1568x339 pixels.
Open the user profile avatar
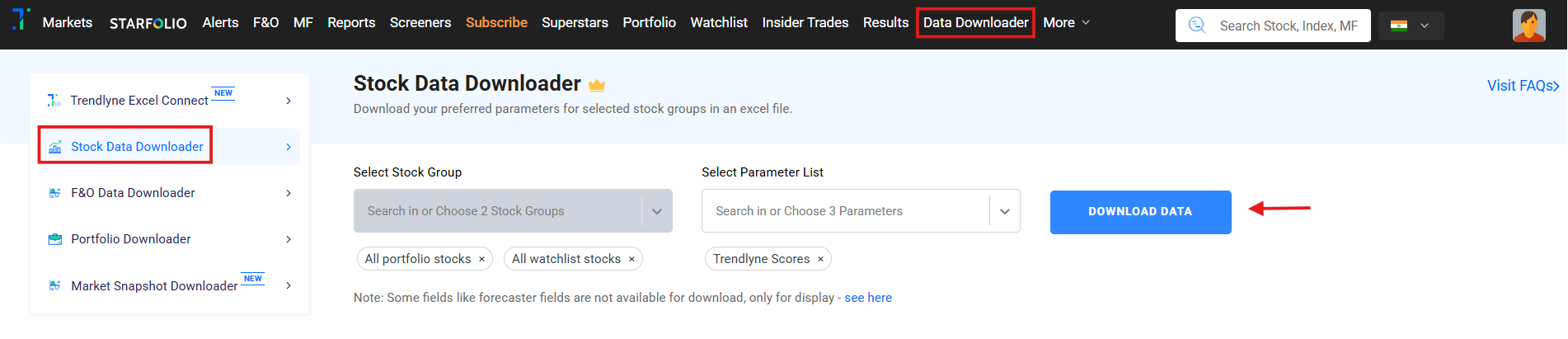coord(1528,26)
